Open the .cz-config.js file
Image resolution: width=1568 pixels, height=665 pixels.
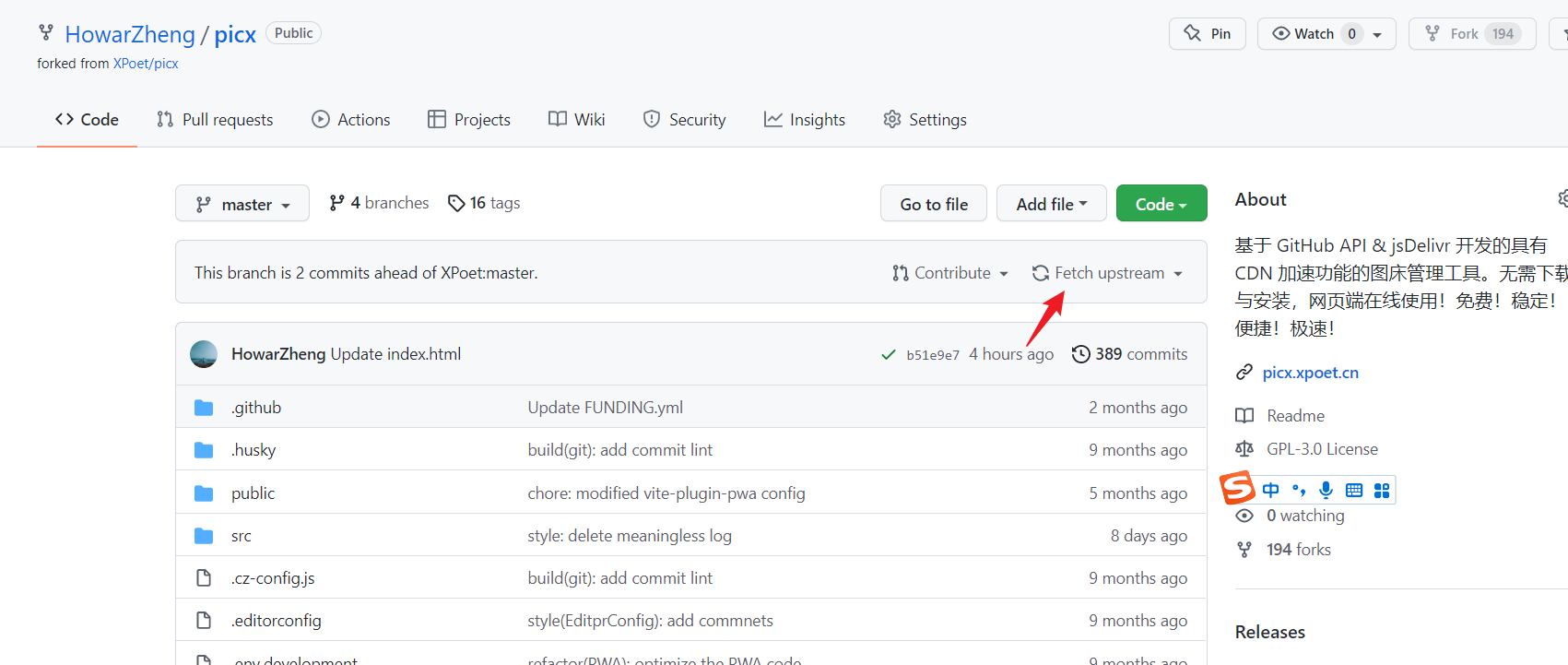(273, 578)
